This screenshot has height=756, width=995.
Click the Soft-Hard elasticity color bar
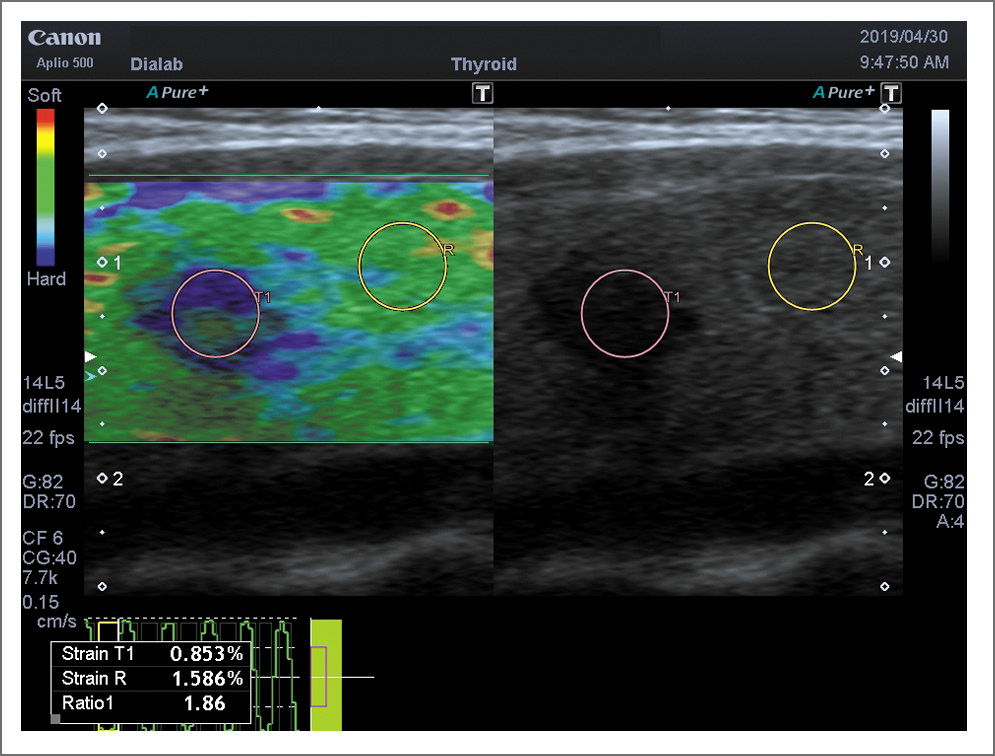click(45, 187)
